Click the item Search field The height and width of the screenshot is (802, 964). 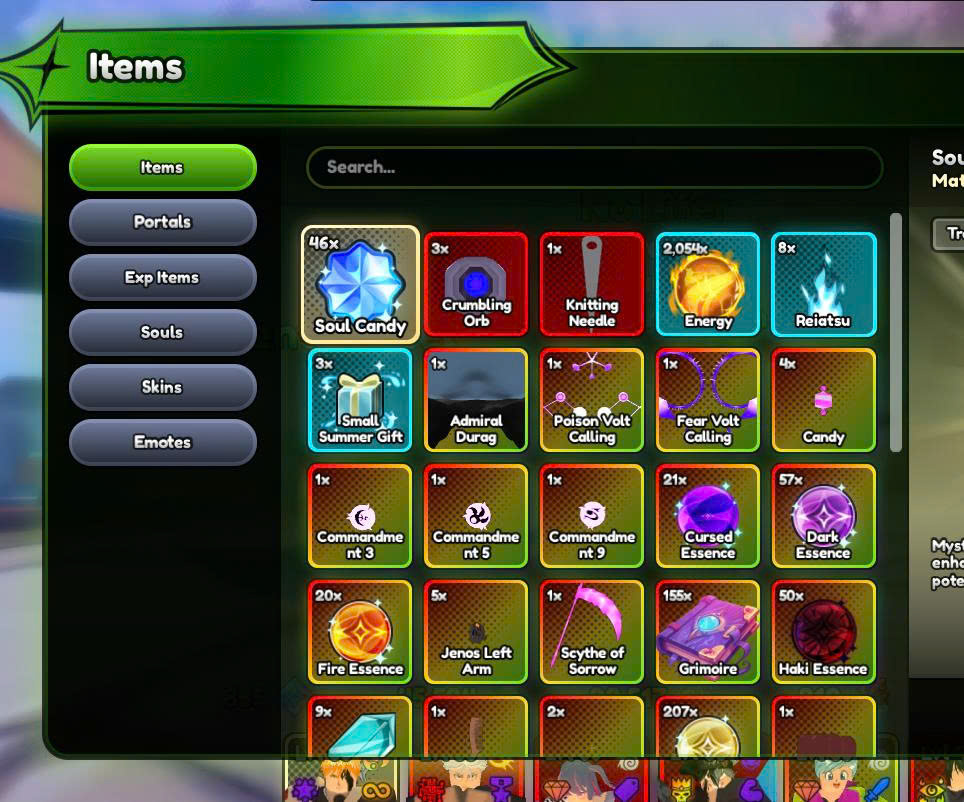click(595, 167)
